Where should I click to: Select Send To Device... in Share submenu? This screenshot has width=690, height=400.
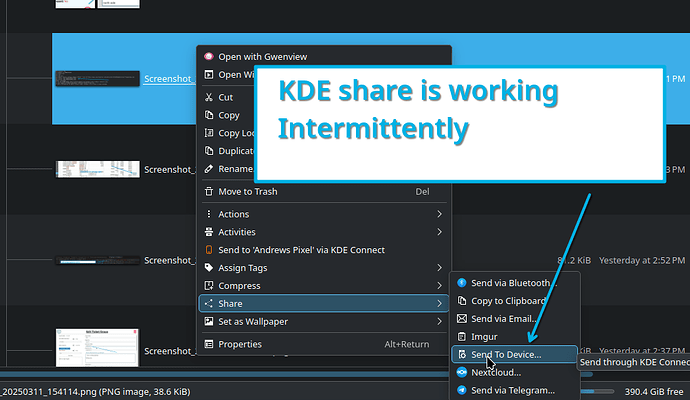pos(515,355)
